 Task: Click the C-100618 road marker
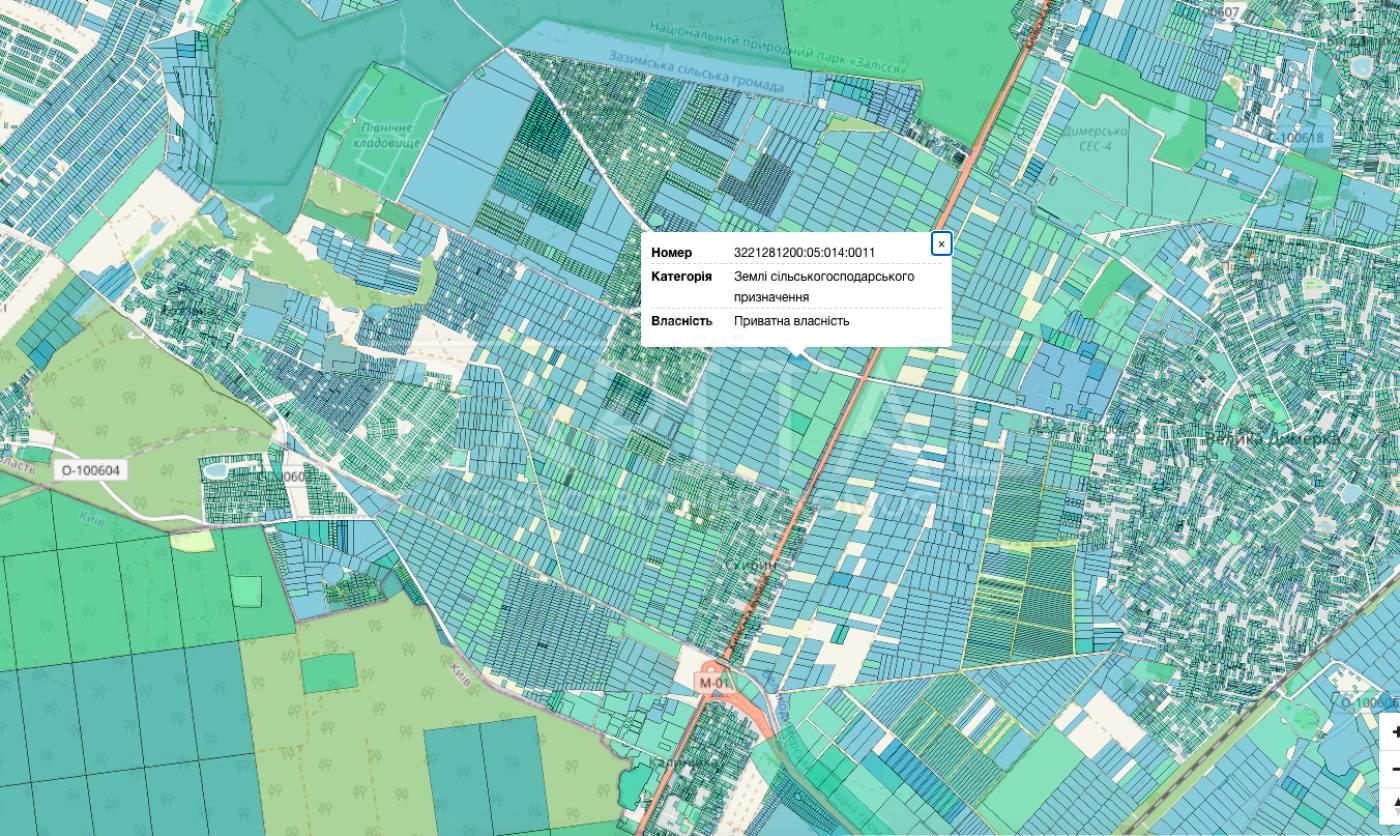1300,137
